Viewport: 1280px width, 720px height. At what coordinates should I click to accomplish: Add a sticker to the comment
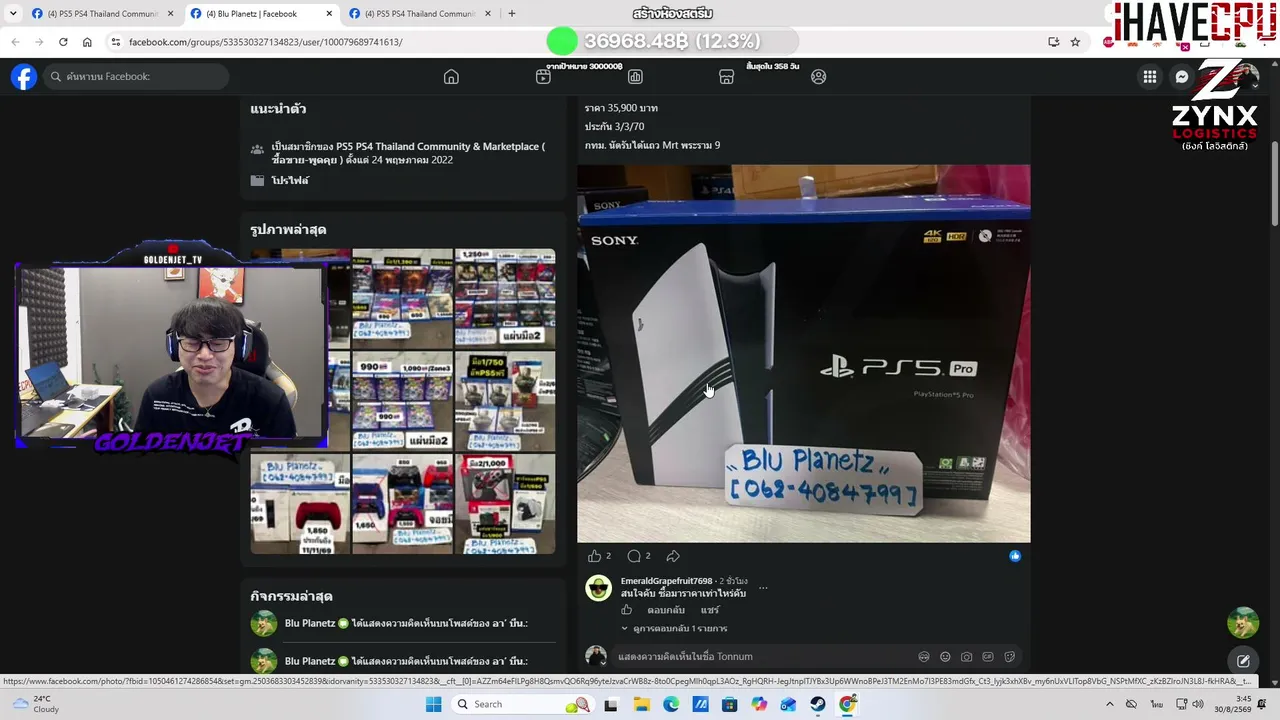click(1009, 657)
